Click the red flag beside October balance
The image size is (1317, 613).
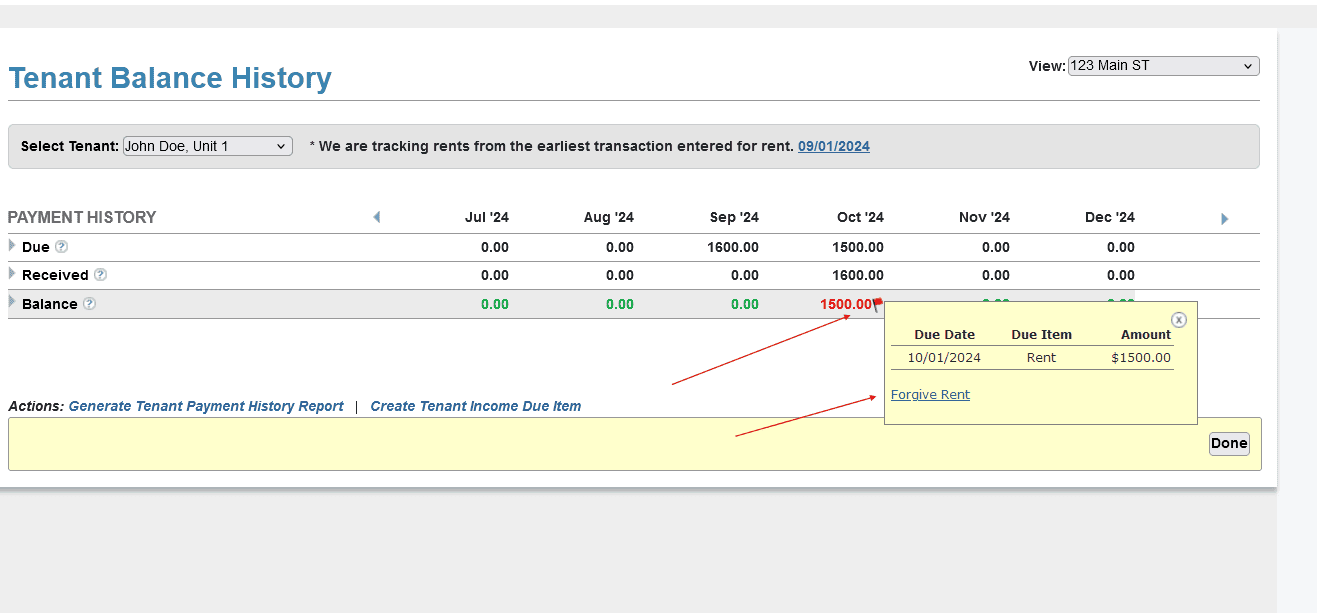(877, 304)
